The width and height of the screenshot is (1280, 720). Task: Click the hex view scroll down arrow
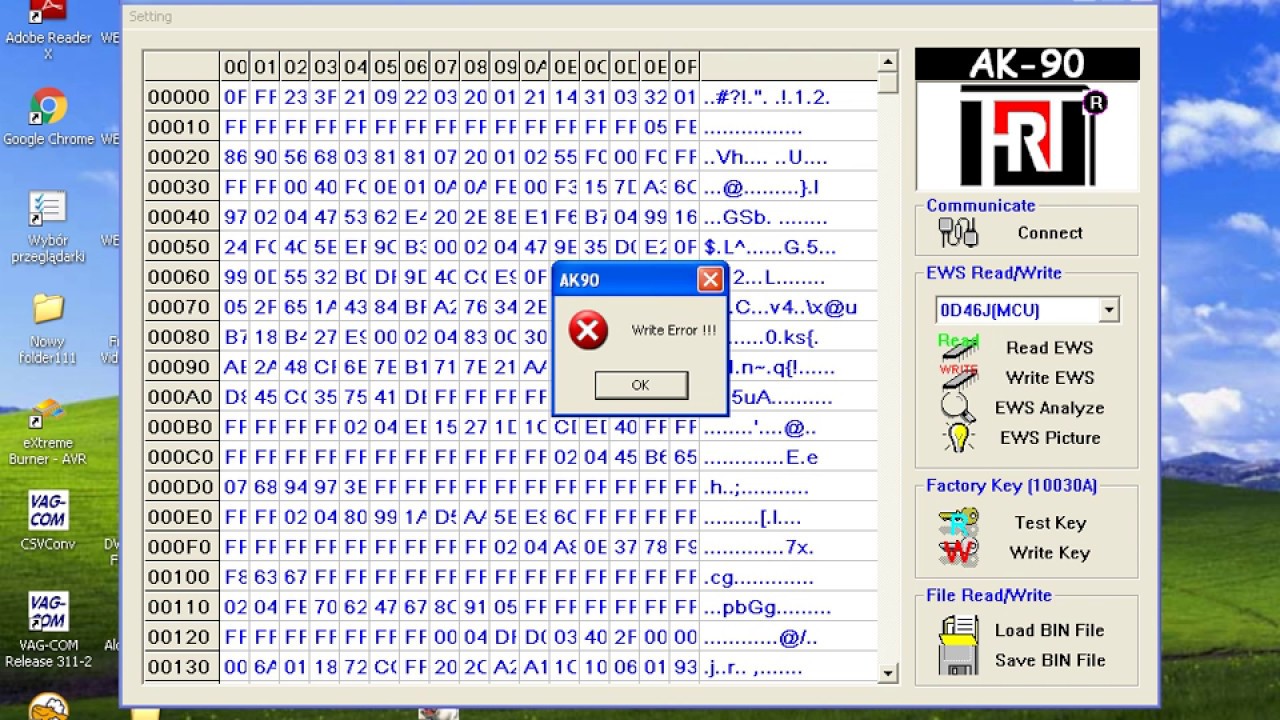(x=888, y=674)
